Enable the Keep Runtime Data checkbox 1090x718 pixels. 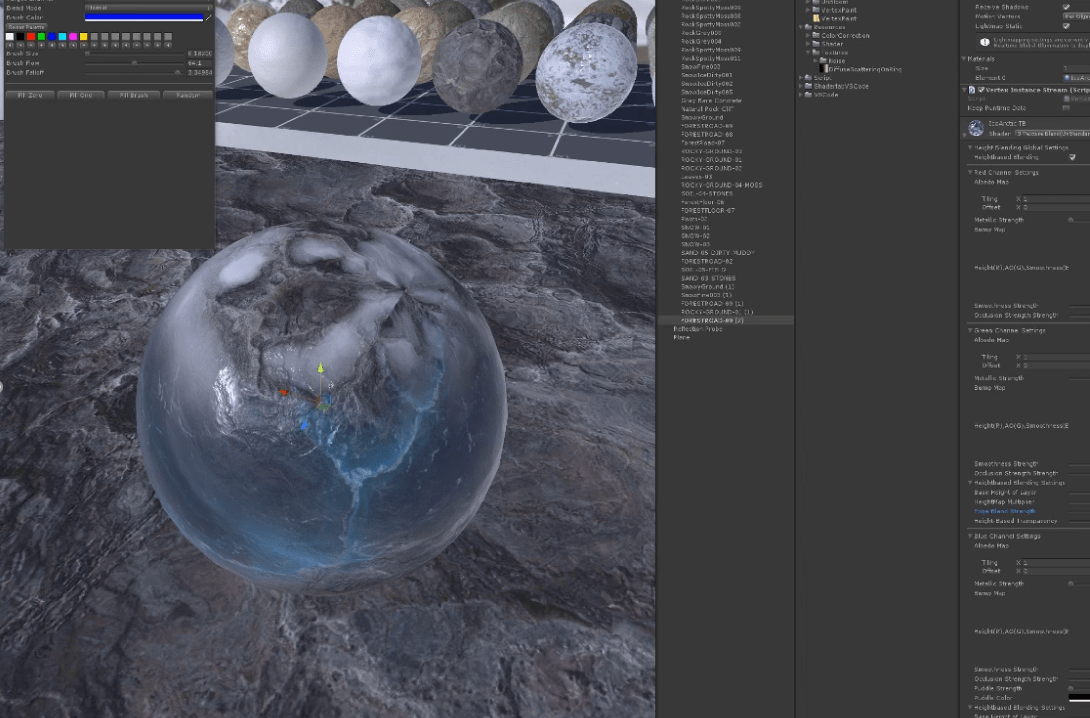[x=1067, y=107]
